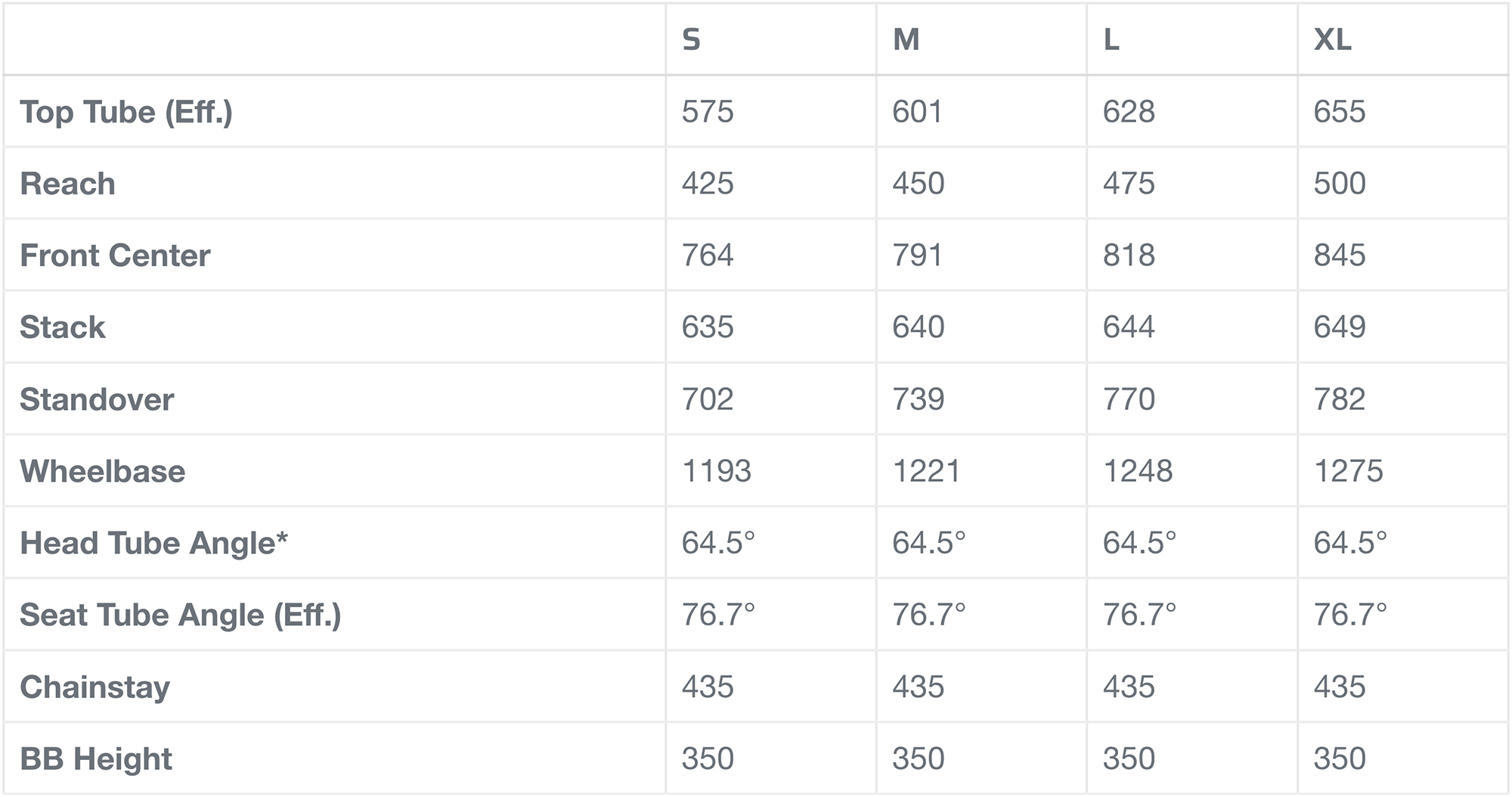Select the Wheelbase value 1193
The width and height of the screenshot is (1512, 797).
pos(716,471)
